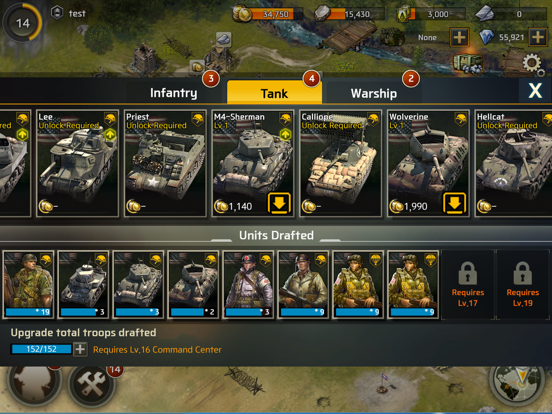
Task: Open the supply truck crate icon
Action: coord(468,64)
